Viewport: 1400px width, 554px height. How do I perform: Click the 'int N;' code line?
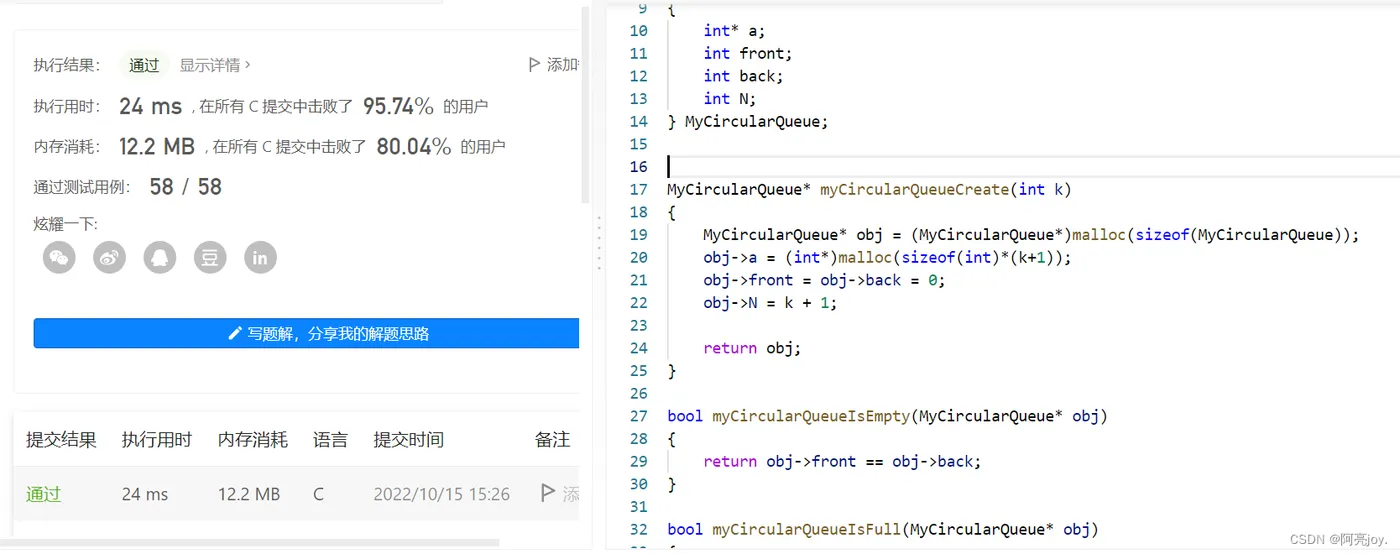(x=730, y=98)
